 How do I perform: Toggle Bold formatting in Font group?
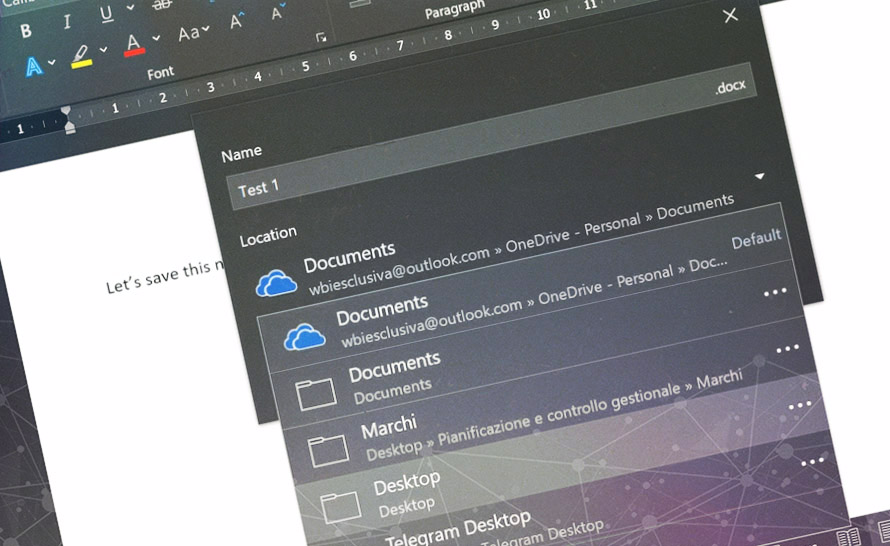pyautogui.click(x=26, y=31)
